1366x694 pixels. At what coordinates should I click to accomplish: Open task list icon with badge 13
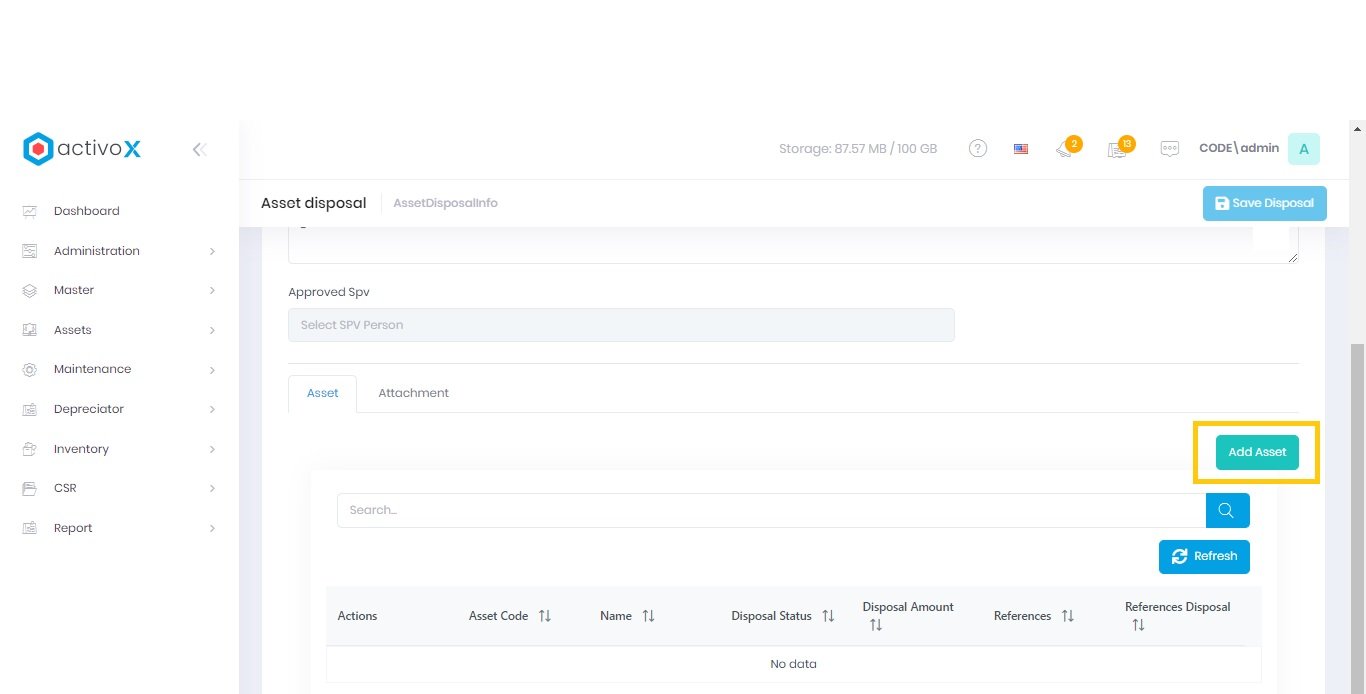pyautogui.click(x=1117, y=150)
